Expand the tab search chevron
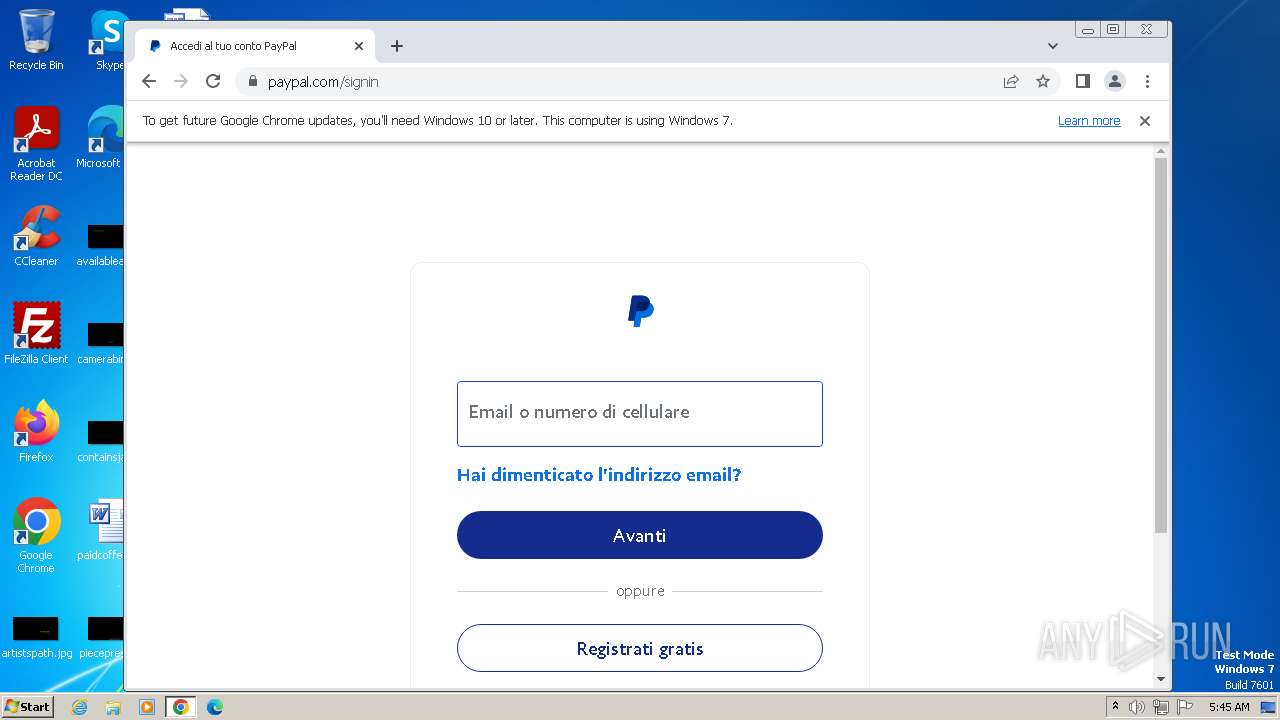This screenshot has height=720, width=1280. click(x=1053, y=46)
